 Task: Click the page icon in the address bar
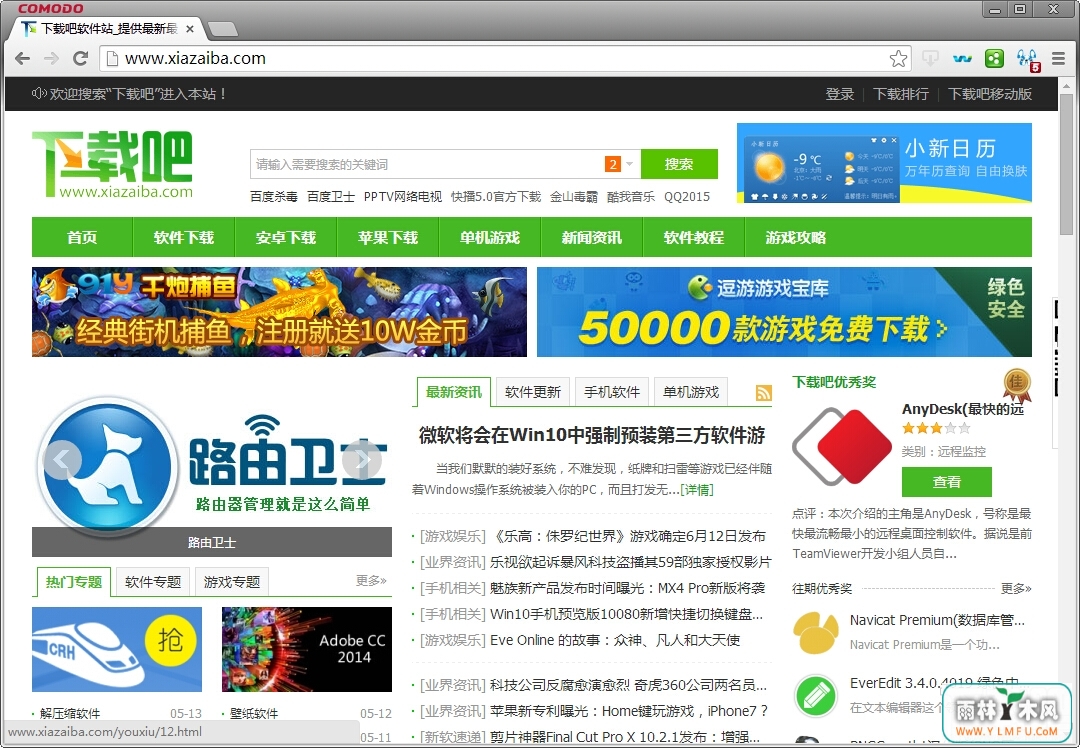112,59
